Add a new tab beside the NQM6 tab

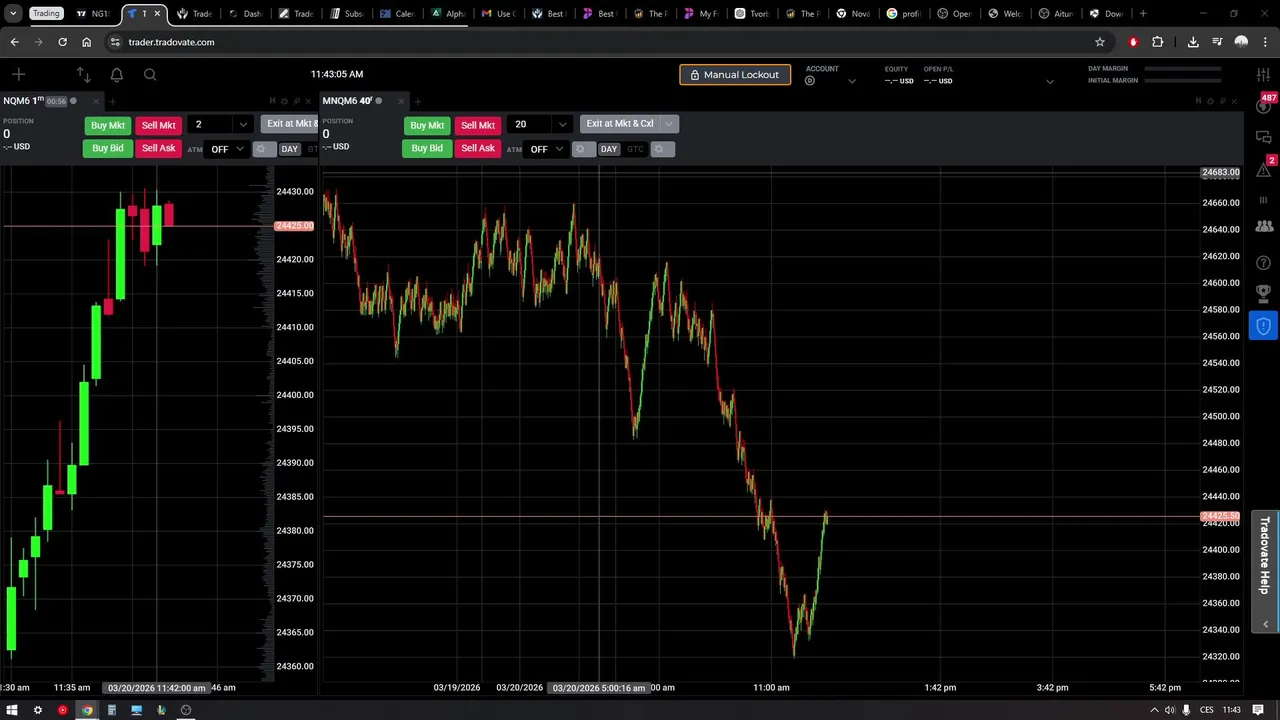(x=112, y=101)
